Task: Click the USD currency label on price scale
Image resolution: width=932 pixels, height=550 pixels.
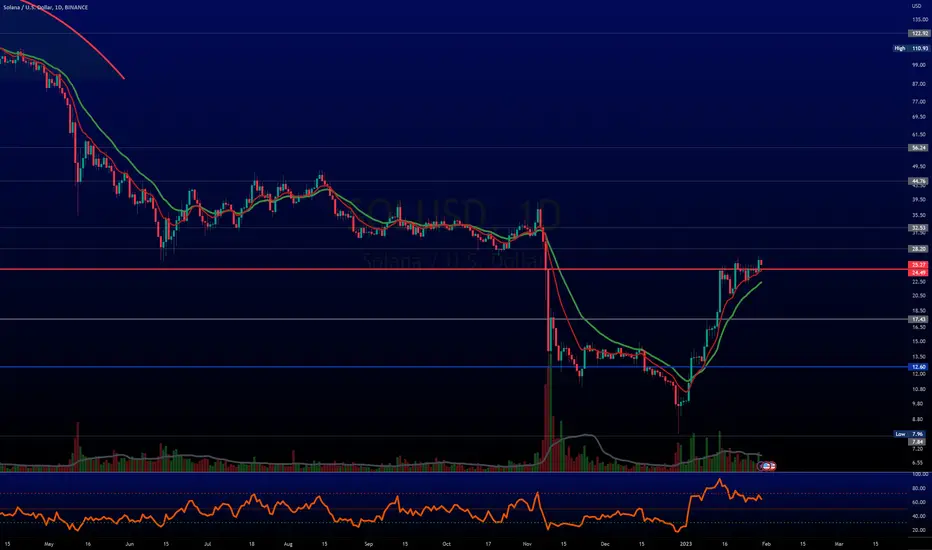Action: point(916,6)
